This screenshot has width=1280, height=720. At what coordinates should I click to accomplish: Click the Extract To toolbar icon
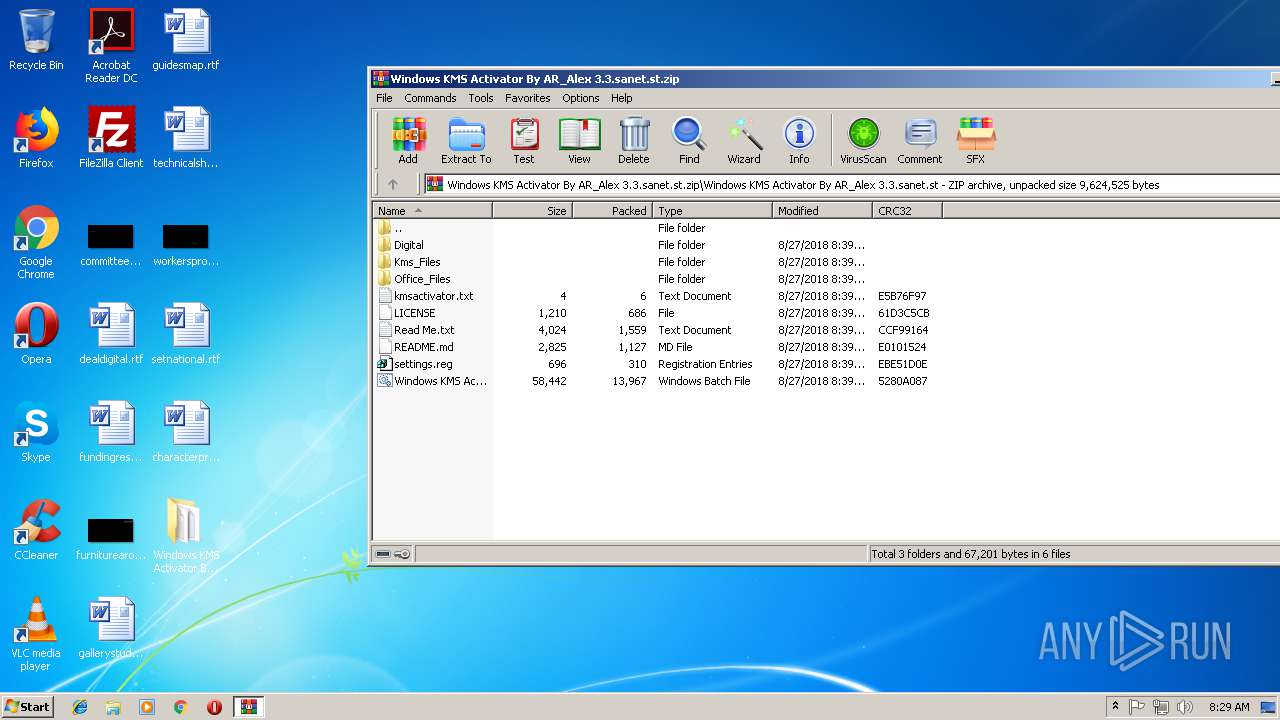pyautogui.click(x=466, y=140)
